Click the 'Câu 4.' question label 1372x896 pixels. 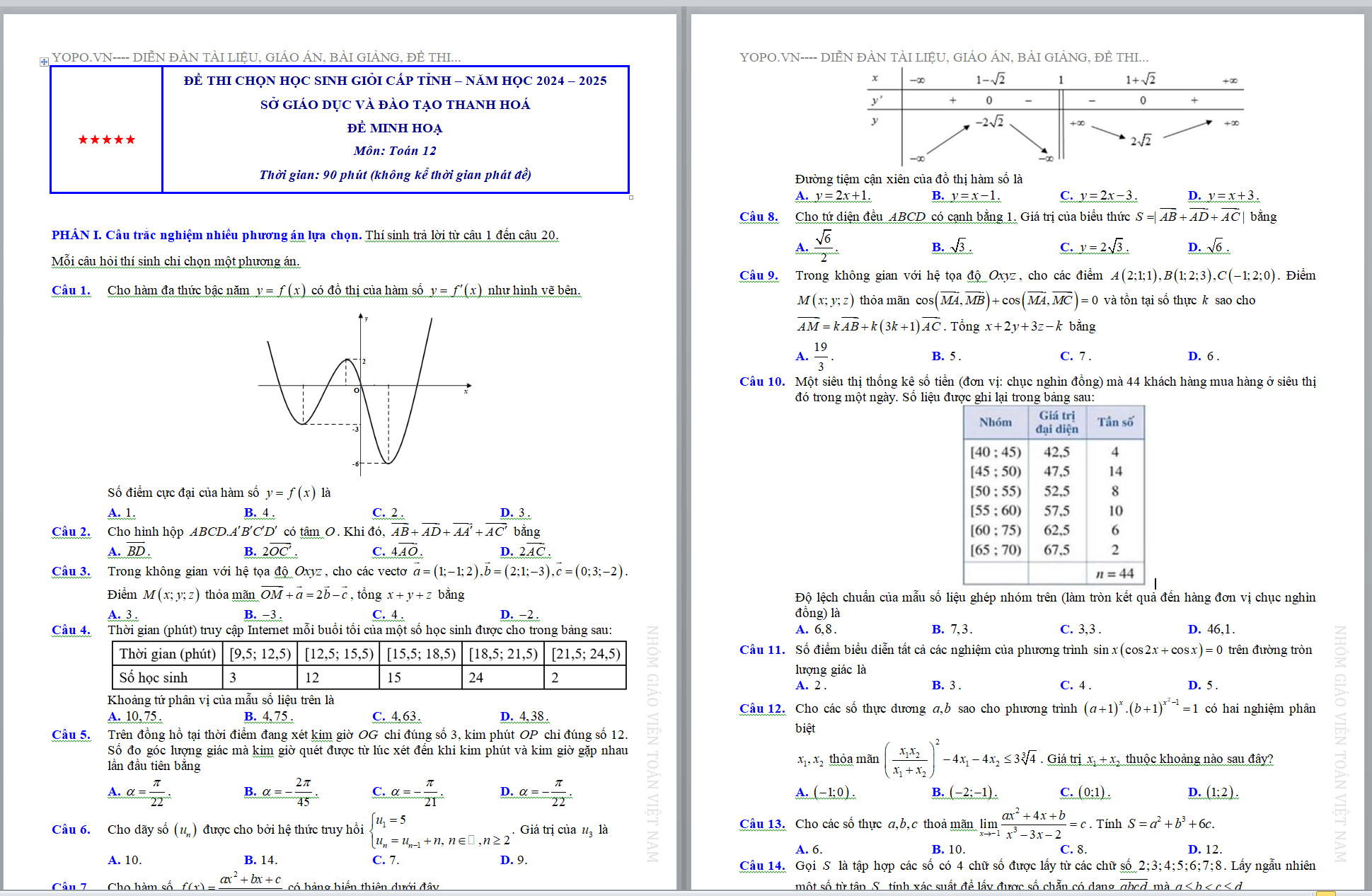pos(71,630)
